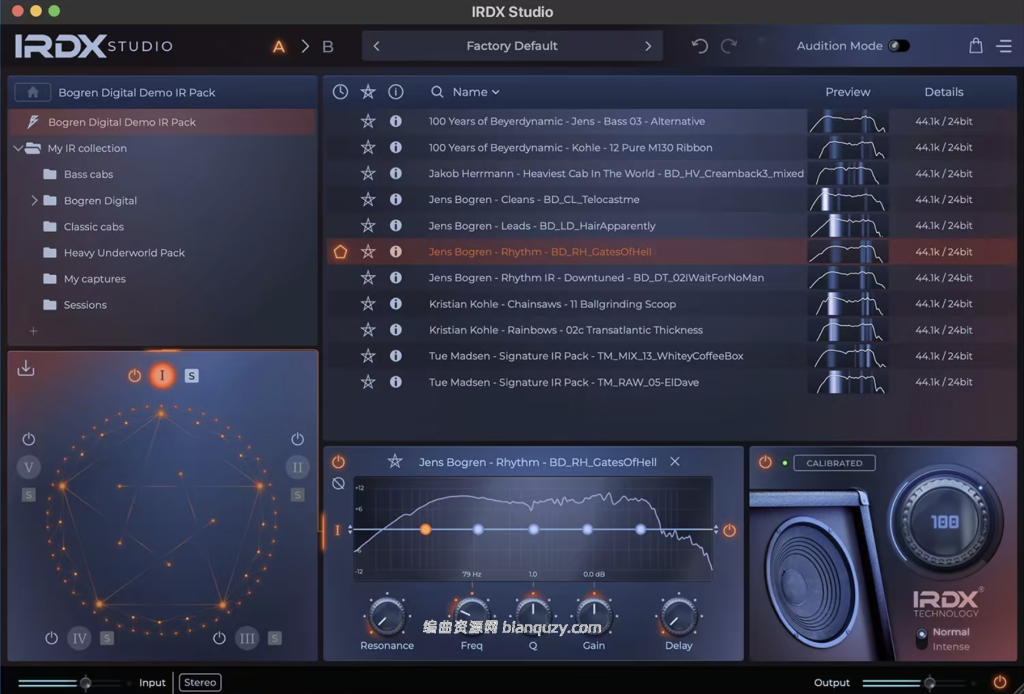Image resolution: width=1024 pixels, height=694 pixels.
Task: Toggle EQ band power on right of graph
Action: pos(729,530)
